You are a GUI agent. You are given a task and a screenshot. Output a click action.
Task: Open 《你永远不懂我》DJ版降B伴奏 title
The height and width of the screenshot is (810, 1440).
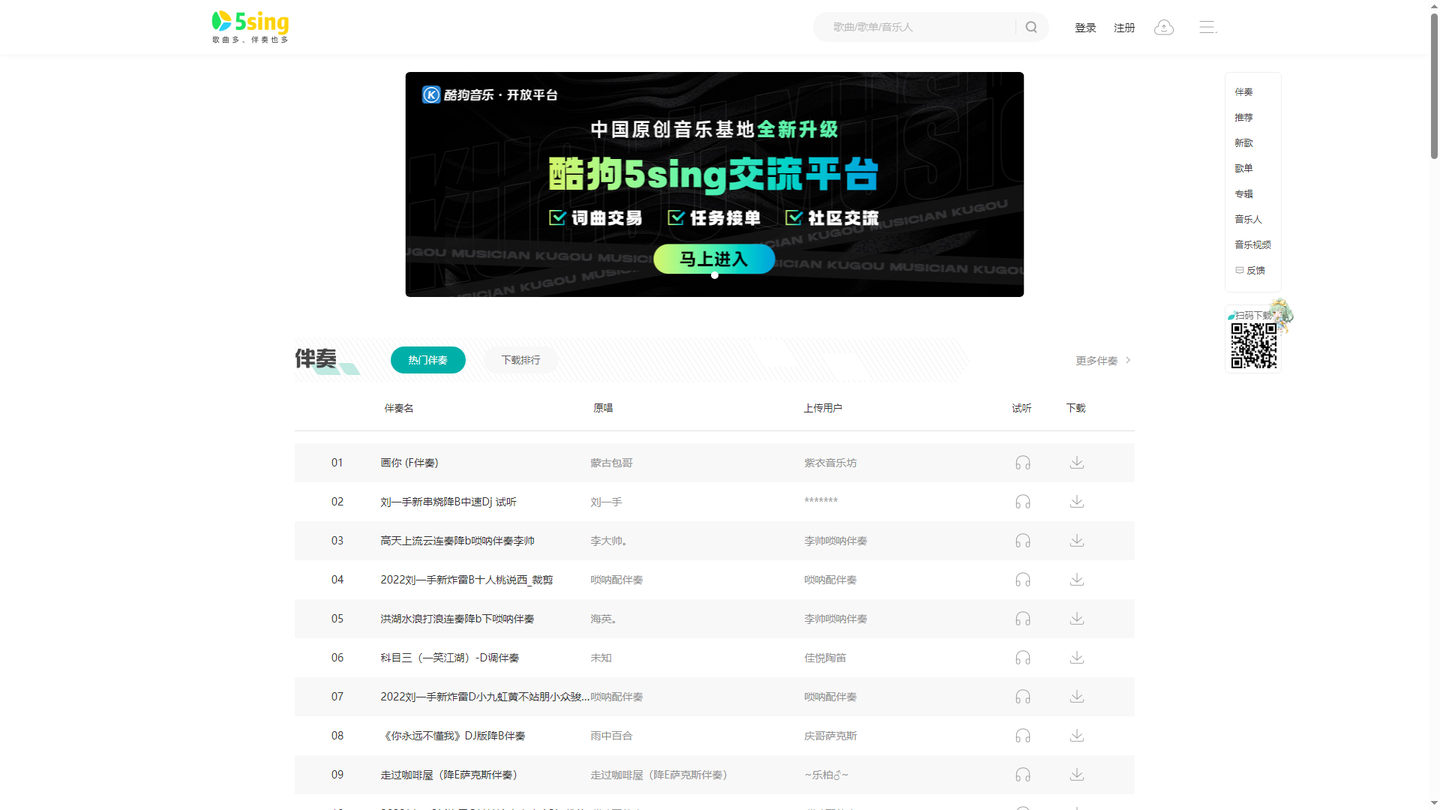click(x=453, y=736)
